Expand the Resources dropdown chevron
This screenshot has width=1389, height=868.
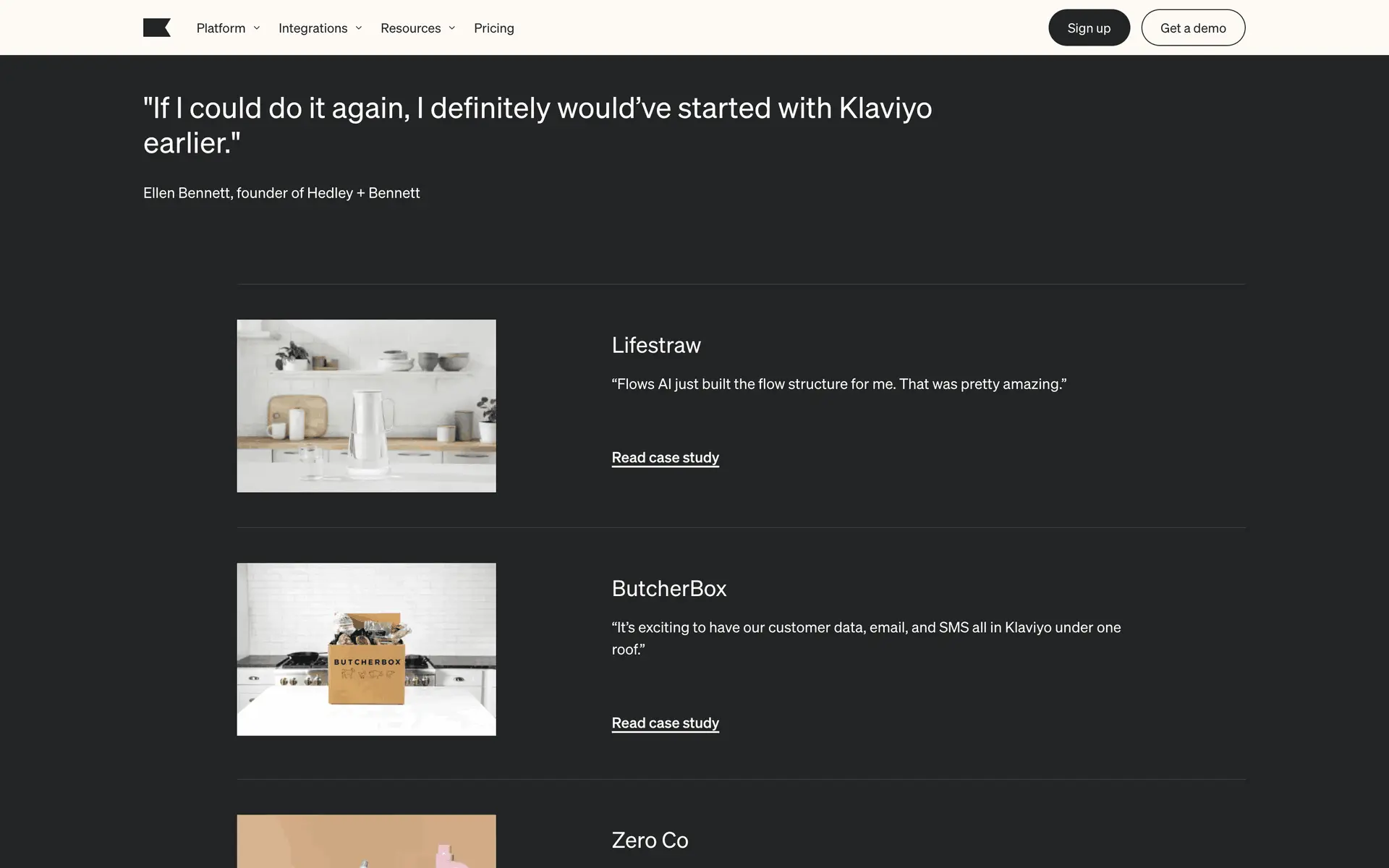click(452, 28)
